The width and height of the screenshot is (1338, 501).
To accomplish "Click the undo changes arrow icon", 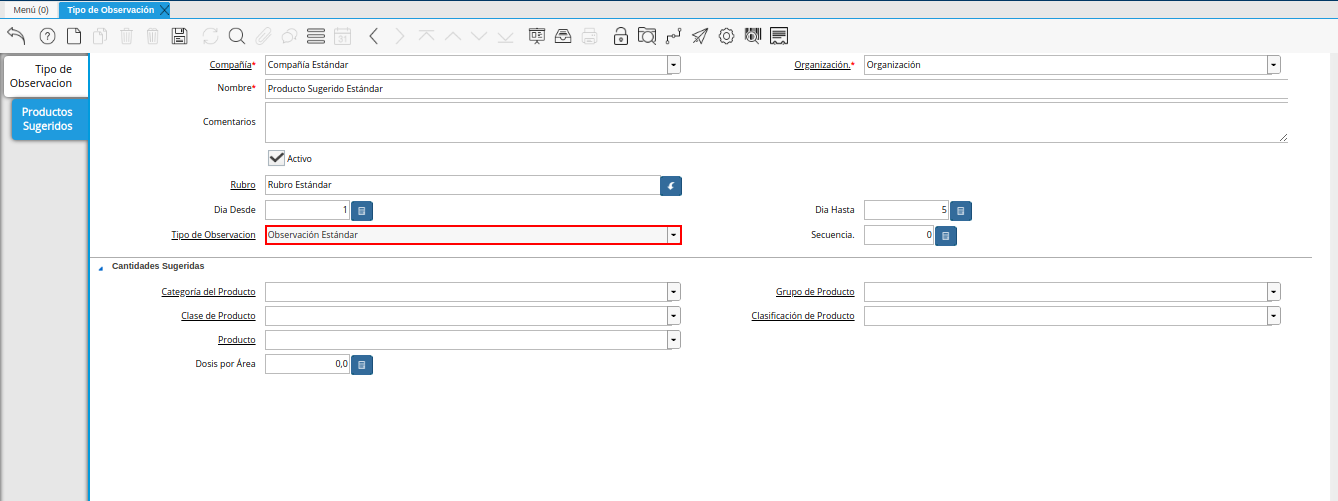I will 16,36.
